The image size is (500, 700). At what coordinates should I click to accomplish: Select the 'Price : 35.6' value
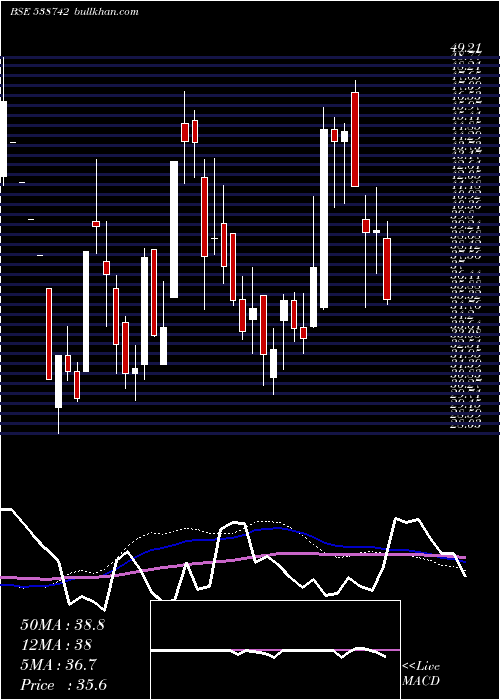tap(64, 685)
